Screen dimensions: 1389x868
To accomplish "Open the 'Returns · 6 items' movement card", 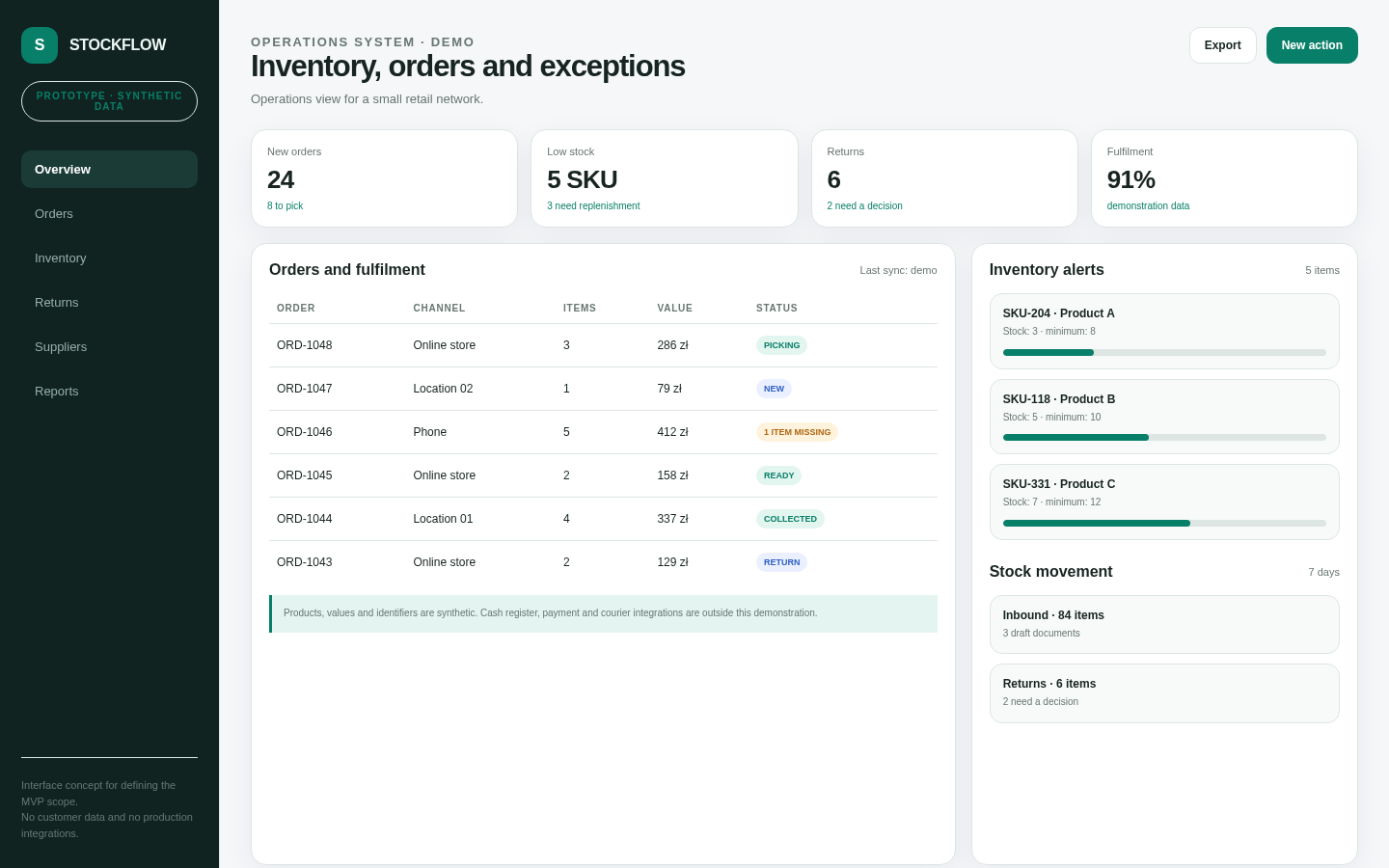I will [1164, 693].
